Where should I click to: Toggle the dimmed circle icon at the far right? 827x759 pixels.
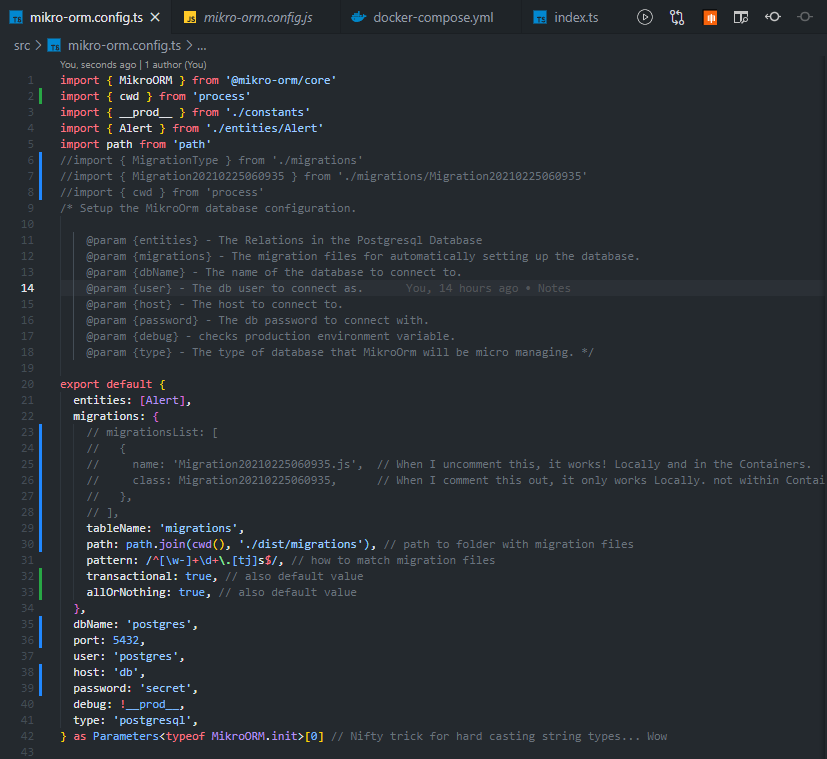pyautogui.click(x=805, y=17)
